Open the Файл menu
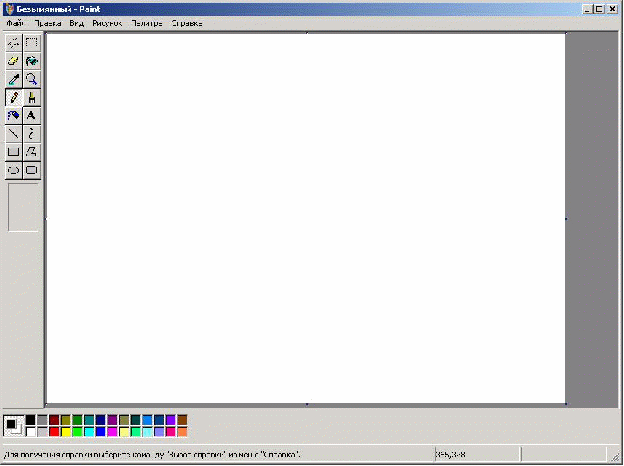This screenshot has height=466, width=624. (x=15, y=23)
